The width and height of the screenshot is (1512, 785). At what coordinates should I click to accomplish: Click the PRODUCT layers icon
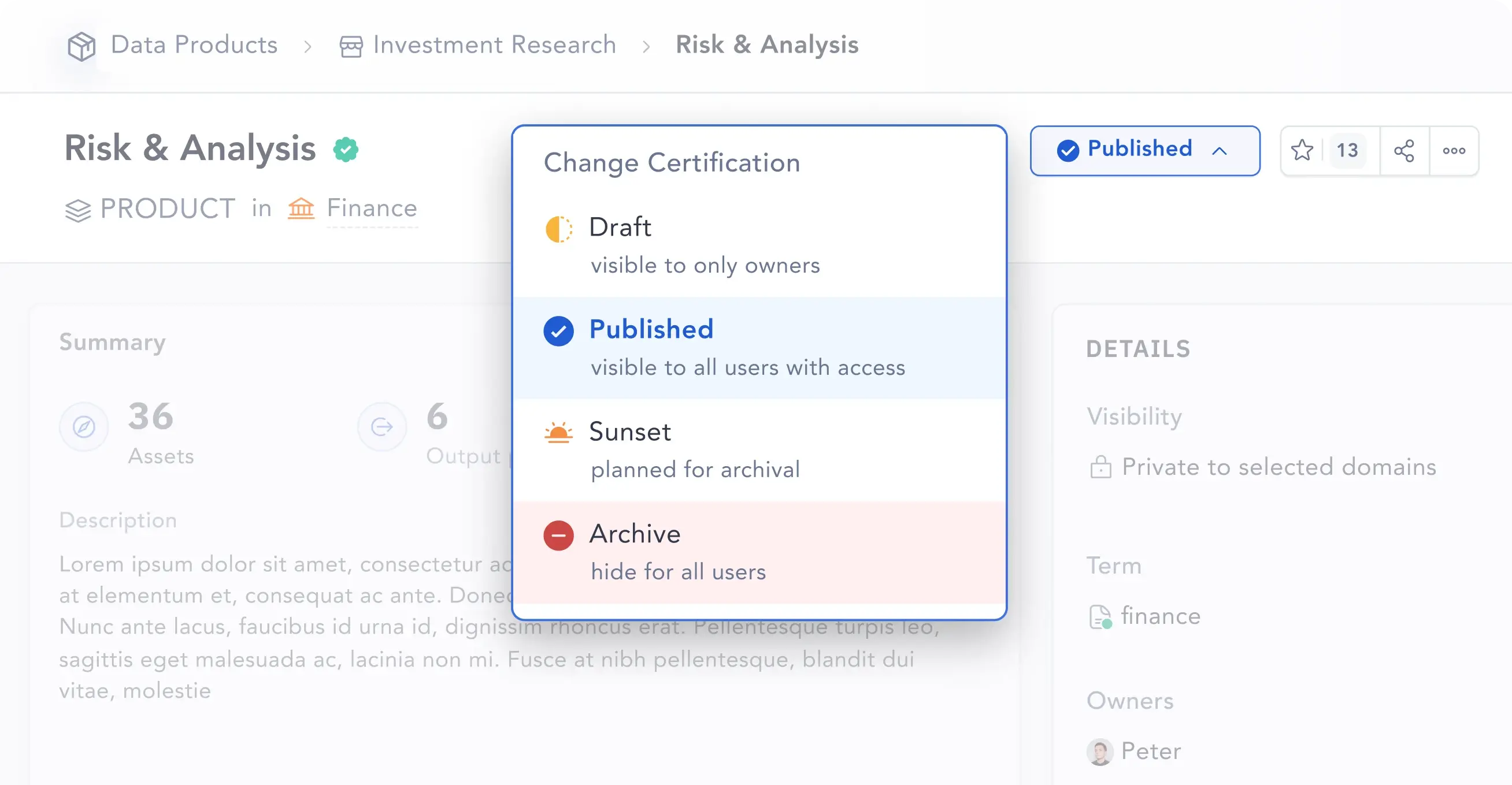[78, 210]
